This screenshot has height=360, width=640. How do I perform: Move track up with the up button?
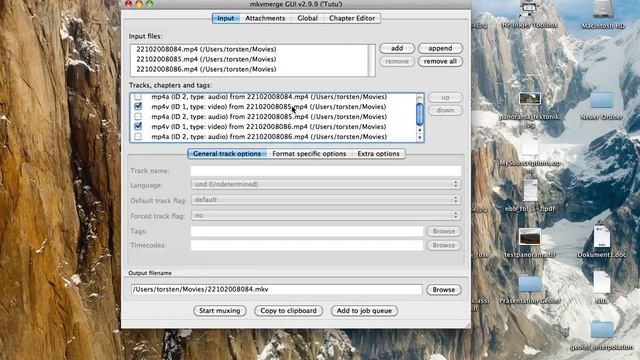click(x=445, y=98)
